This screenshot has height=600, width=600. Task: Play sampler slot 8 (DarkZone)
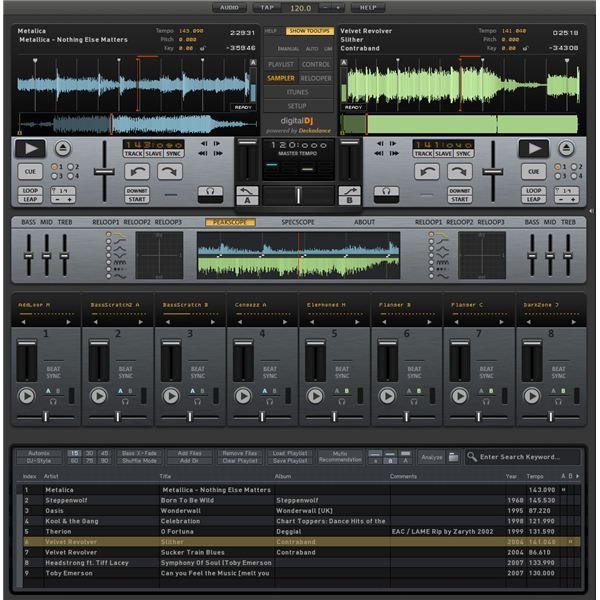pos(532,396)
